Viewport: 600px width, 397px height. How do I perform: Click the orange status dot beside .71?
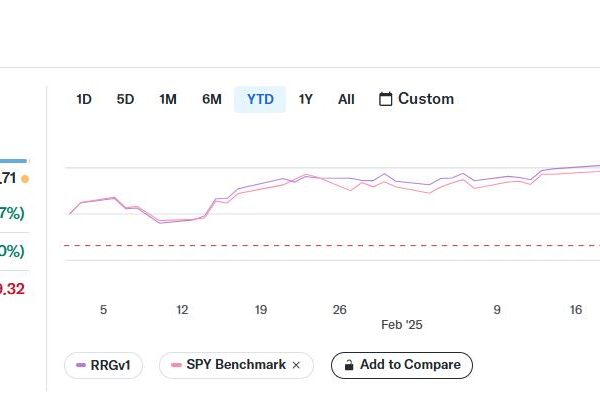pos(25,179)
